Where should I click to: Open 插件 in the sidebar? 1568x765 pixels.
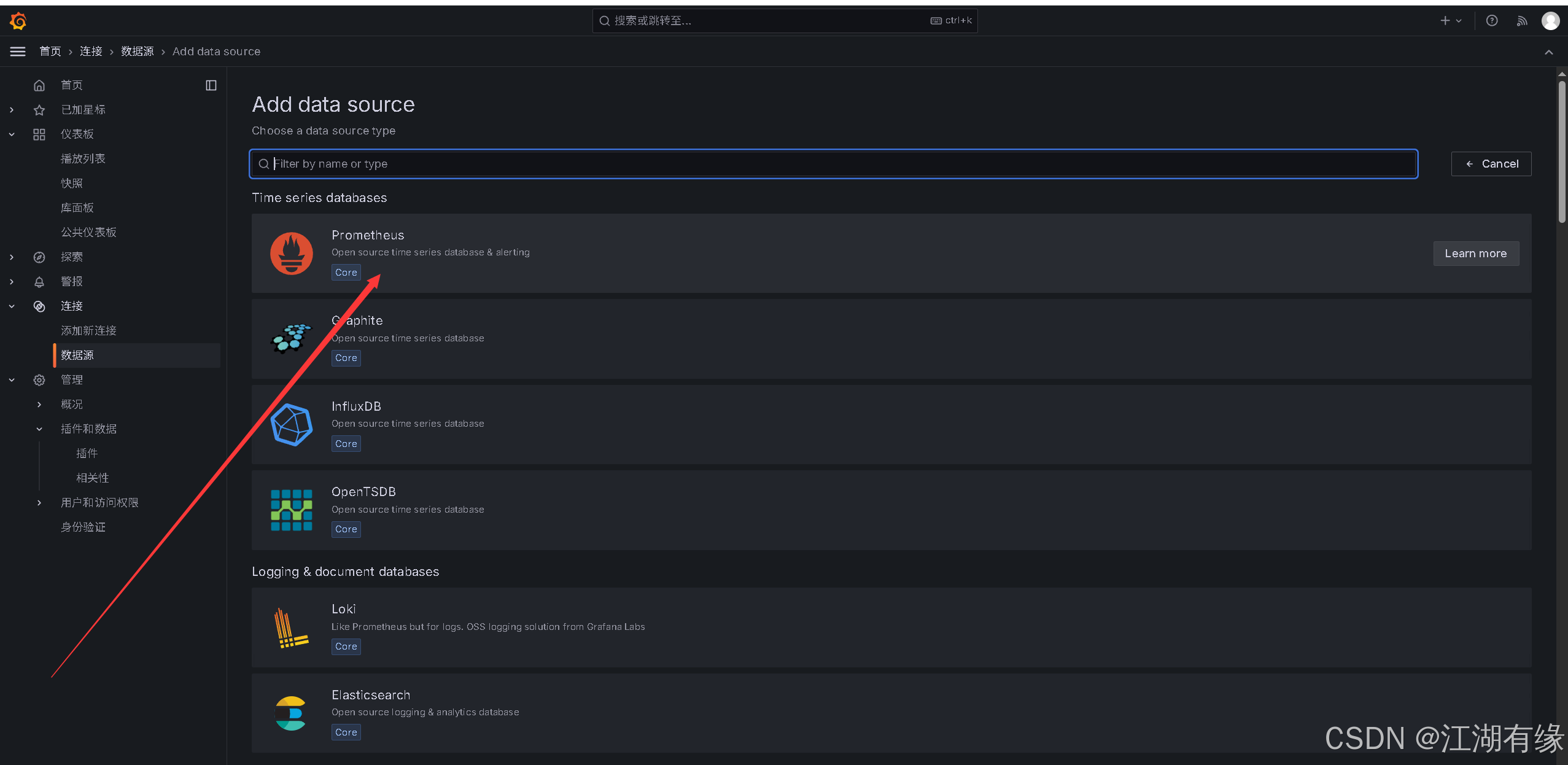pos(87,454)
